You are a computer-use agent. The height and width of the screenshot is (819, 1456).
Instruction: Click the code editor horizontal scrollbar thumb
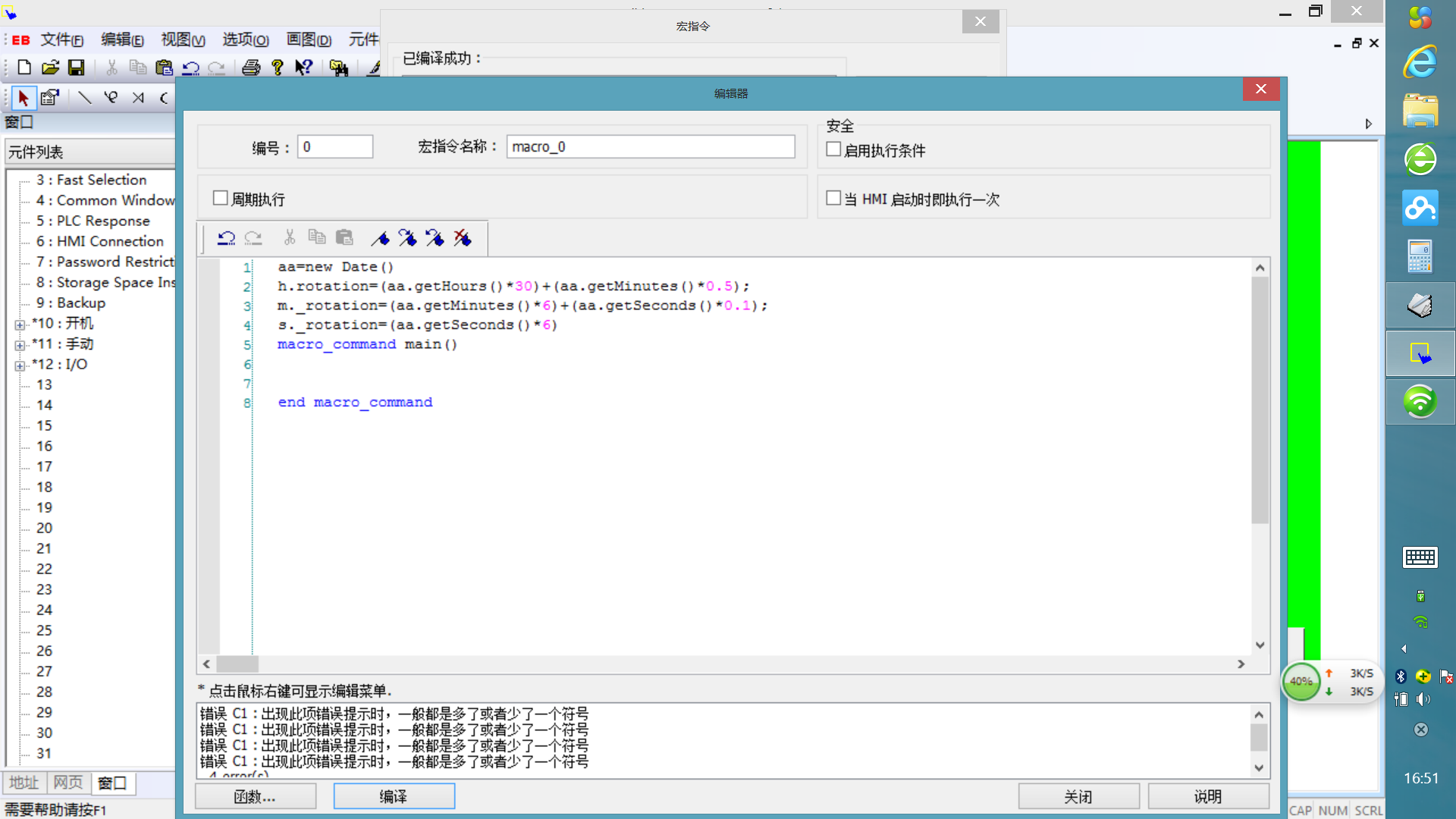click(237, 664)
